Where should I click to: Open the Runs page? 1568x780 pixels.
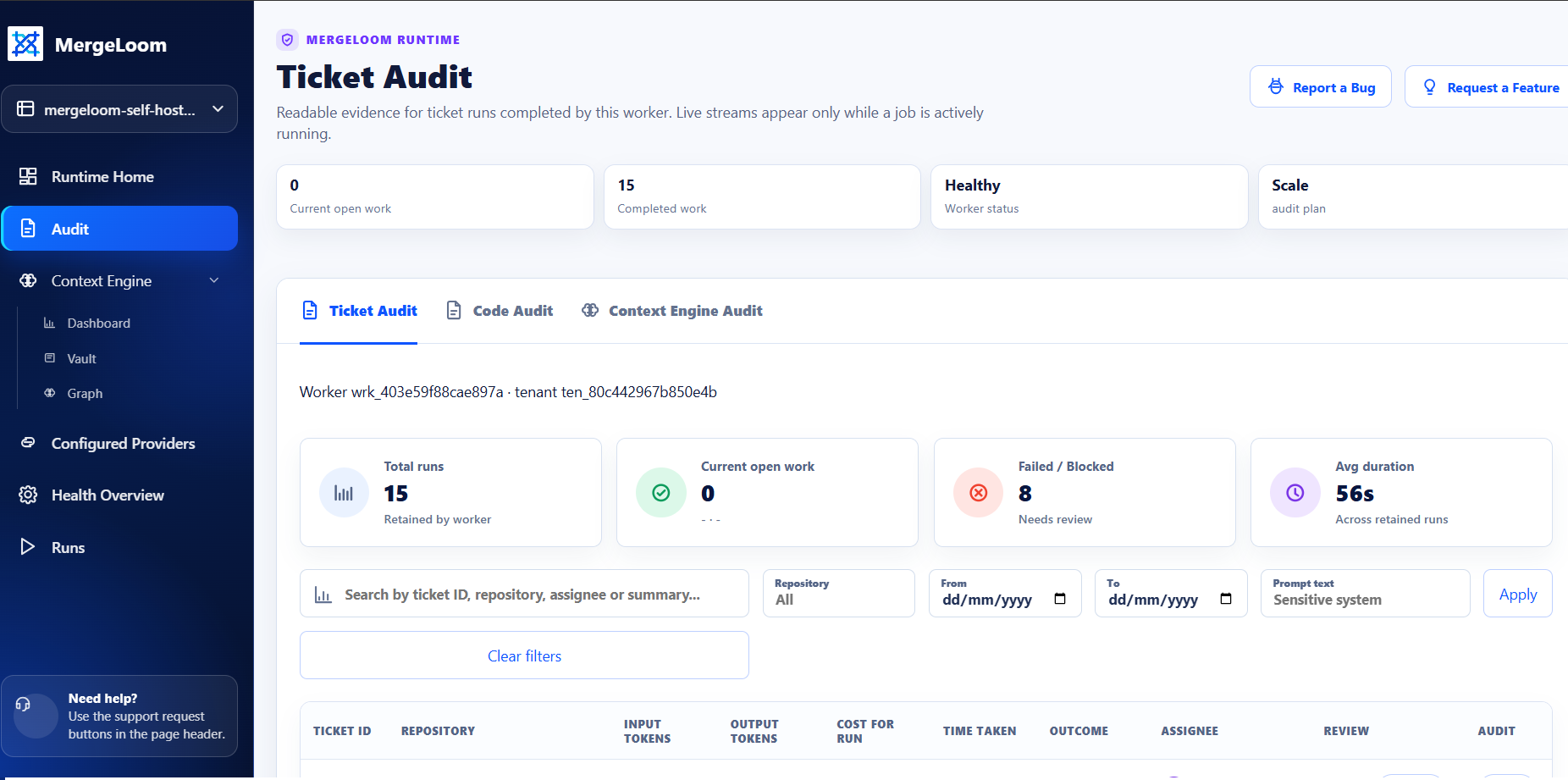coord(68,547)
